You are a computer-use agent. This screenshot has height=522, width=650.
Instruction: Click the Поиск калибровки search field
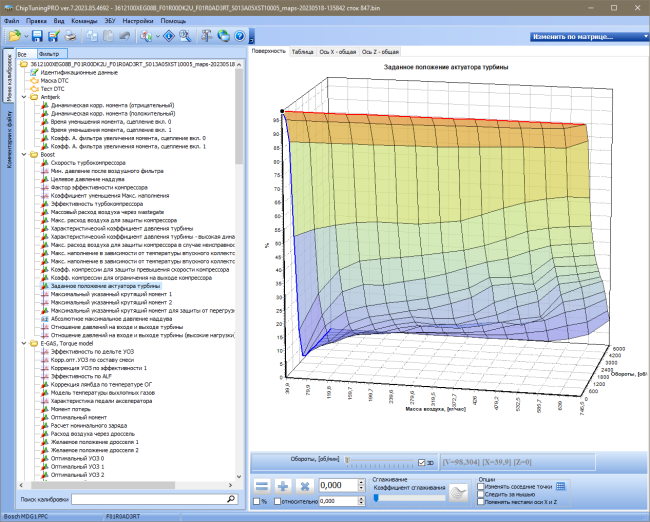click(155, 499)
